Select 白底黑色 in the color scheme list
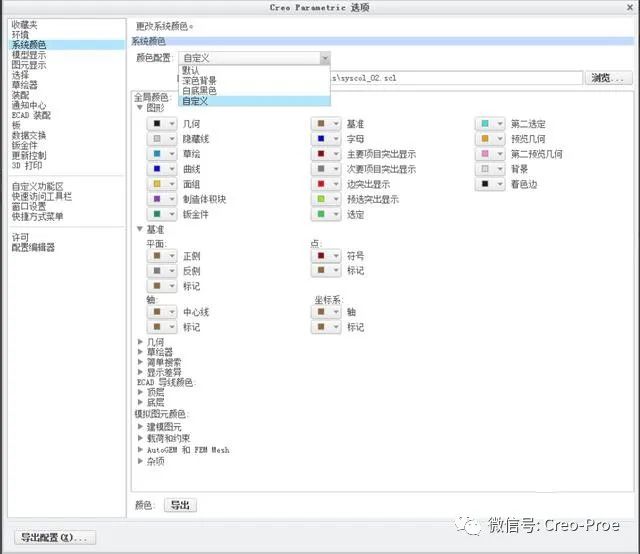Screen dimensions: 640x554 [x=254, y=91]
